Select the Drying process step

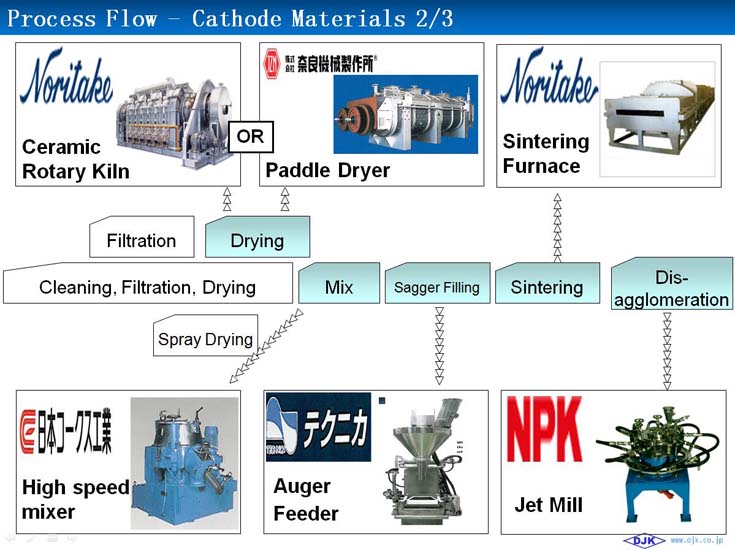tap(257, 240)
